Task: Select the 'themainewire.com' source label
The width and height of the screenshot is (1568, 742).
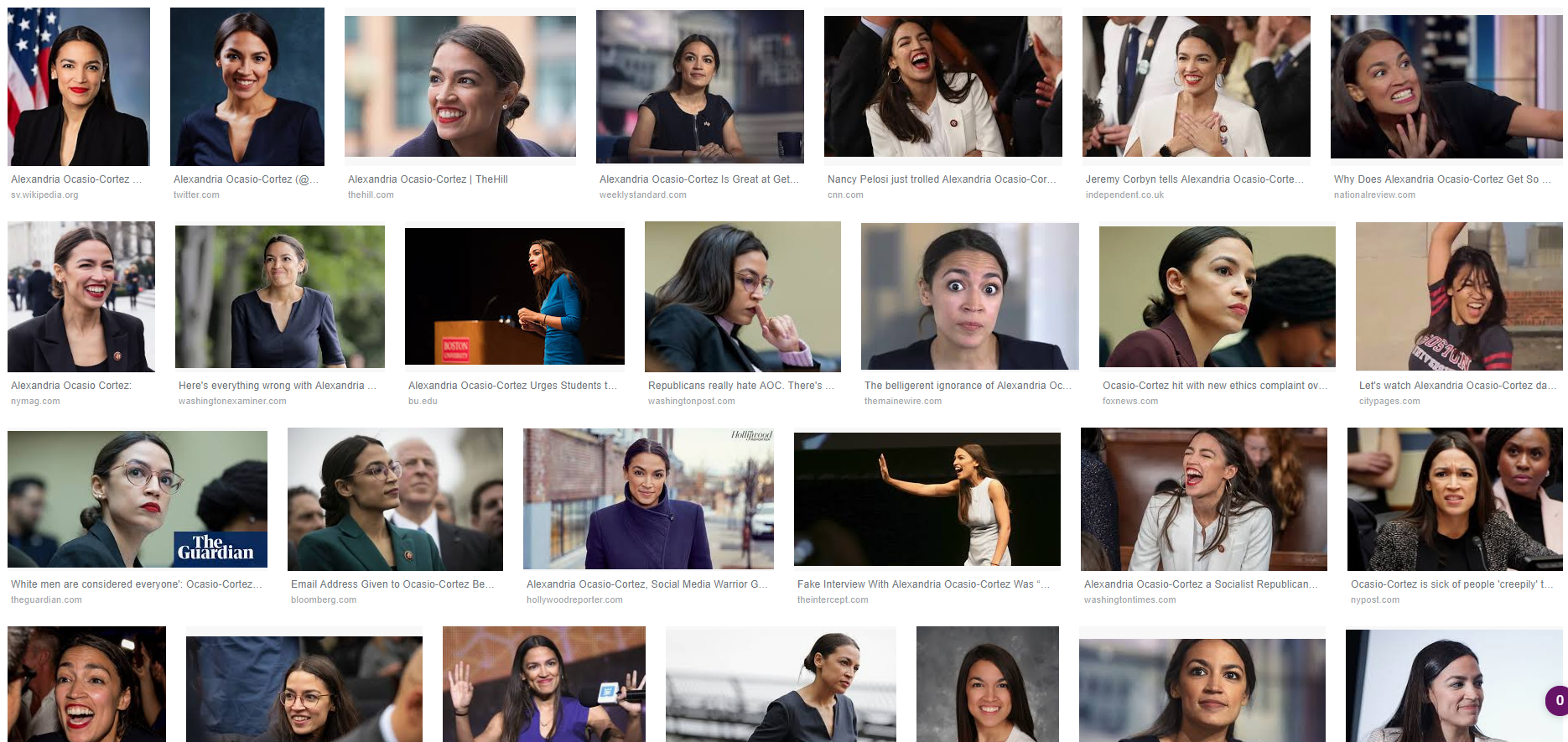Action: pyautogui.click(x=903, y=402)
